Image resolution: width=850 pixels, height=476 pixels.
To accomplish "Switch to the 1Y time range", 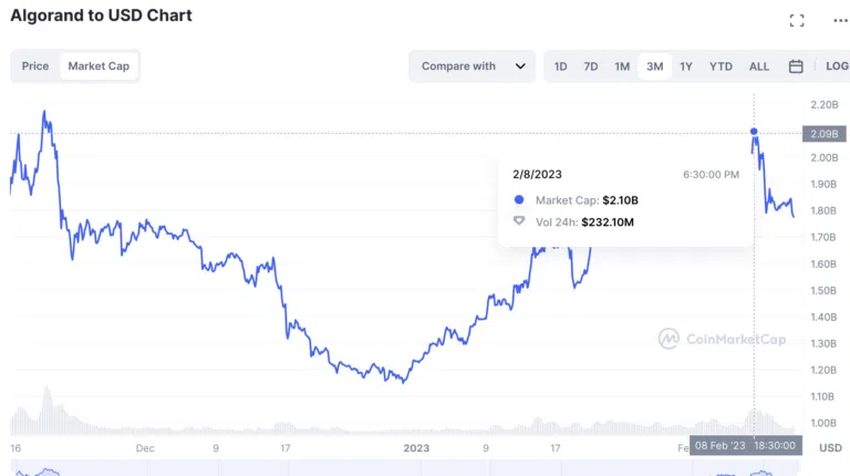I will point(686,67).
